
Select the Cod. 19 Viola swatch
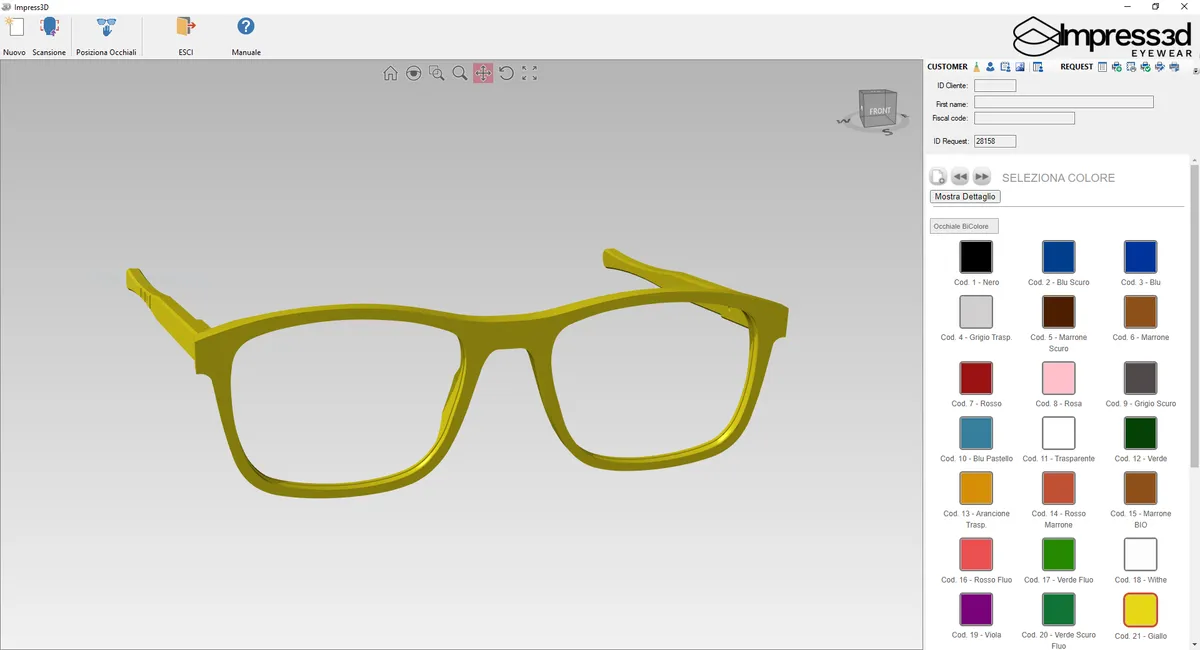point(976,609)
